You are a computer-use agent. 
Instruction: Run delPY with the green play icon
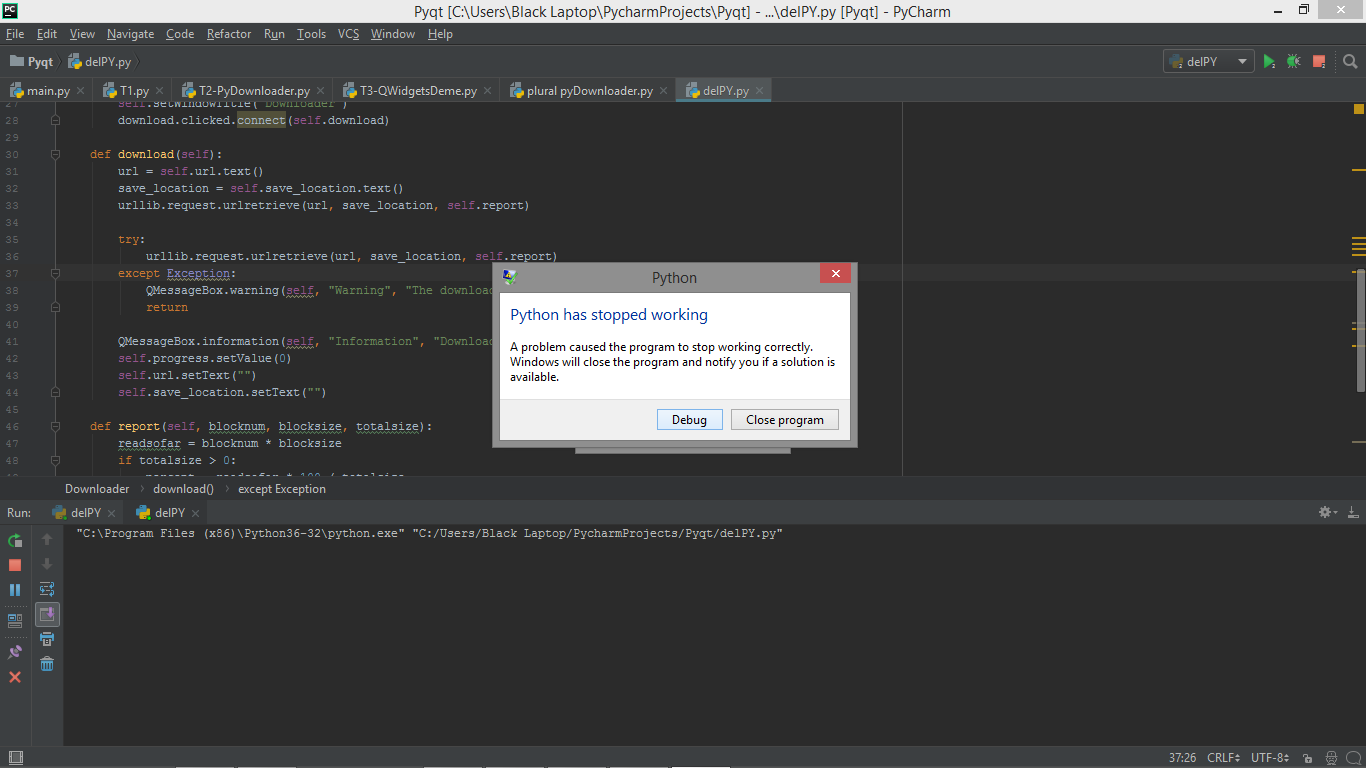coord(1269,62)
